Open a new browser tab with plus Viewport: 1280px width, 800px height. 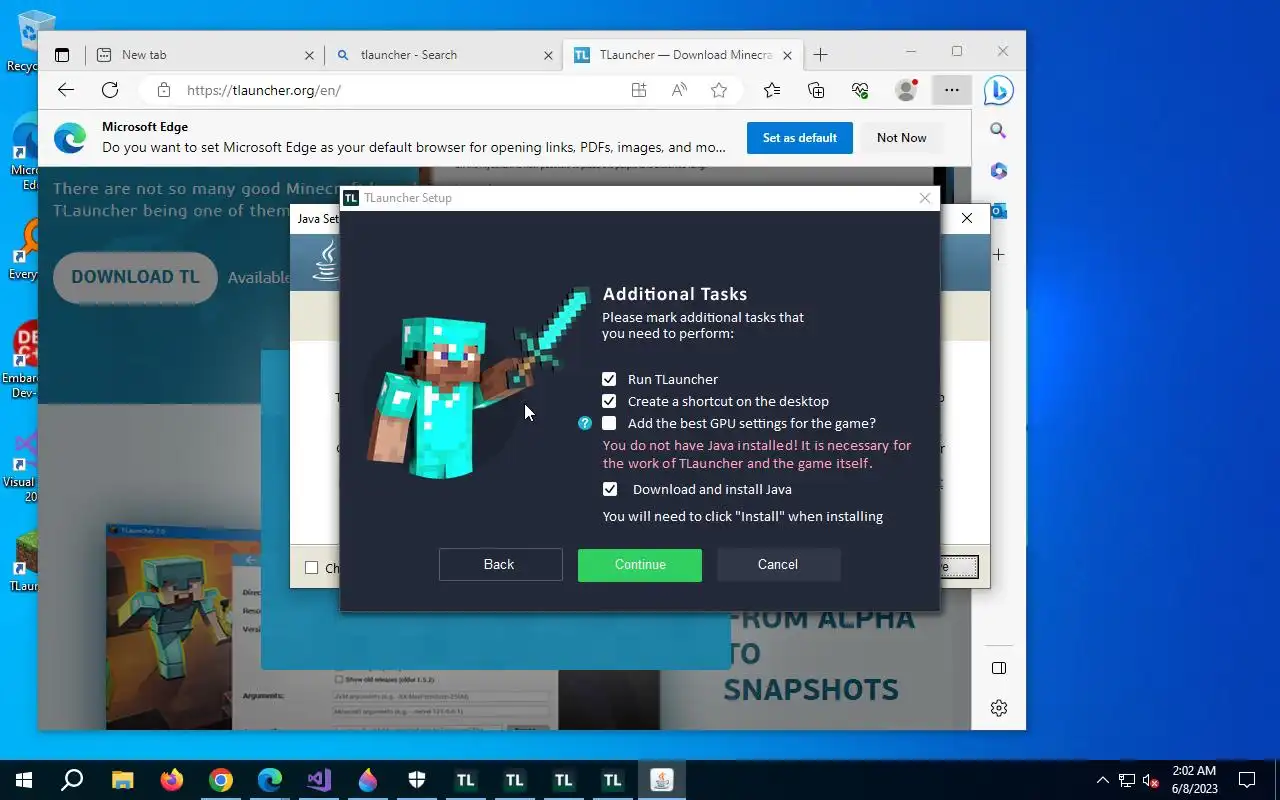[820, 55]
